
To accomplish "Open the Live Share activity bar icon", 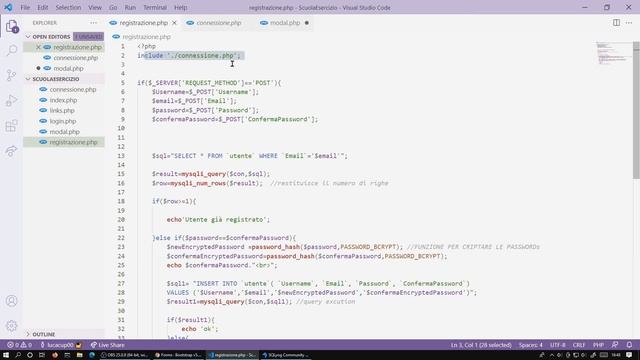I will pyautogui.click(x=12, y=151).
